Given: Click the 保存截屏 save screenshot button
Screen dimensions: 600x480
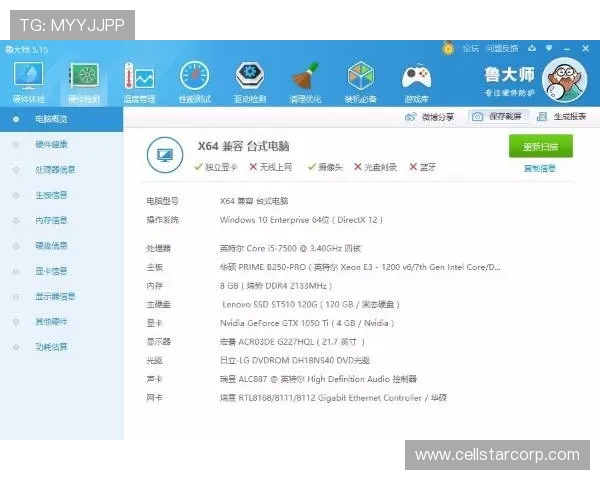Looking at the screenshot, I should (498, 117).
